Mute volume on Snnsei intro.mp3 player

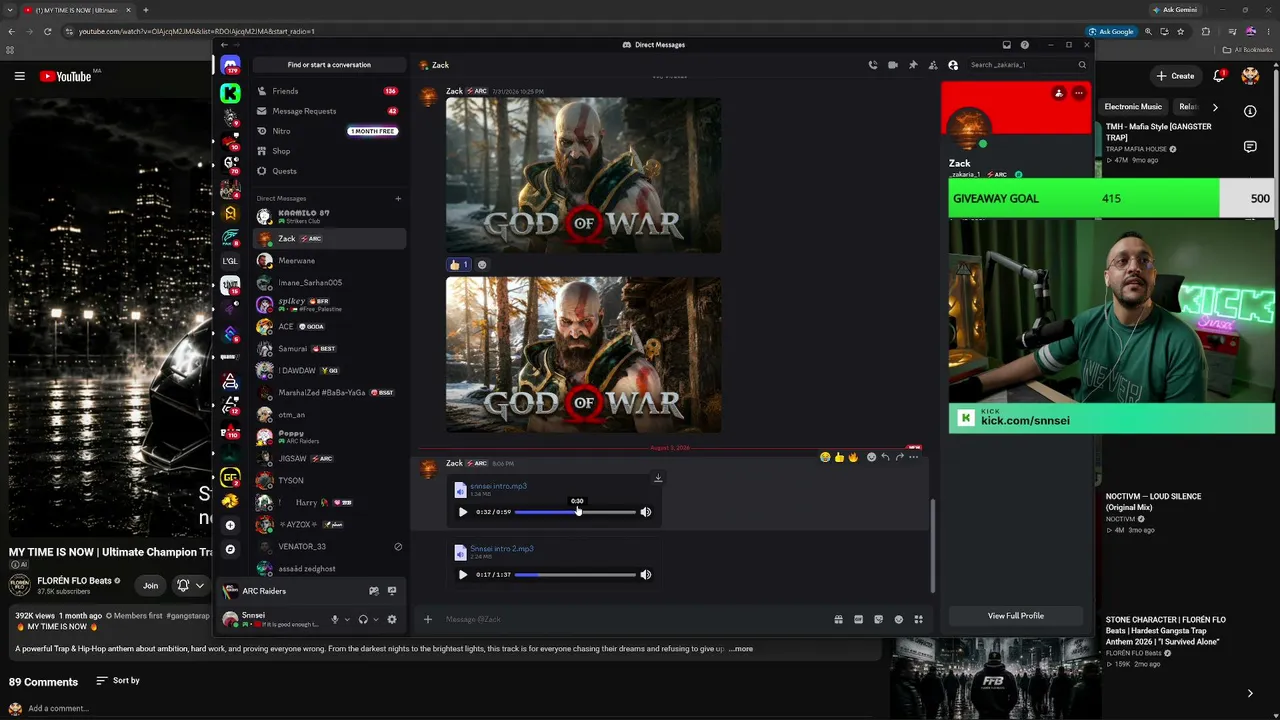pyautogui.click(x=646, y=512)
